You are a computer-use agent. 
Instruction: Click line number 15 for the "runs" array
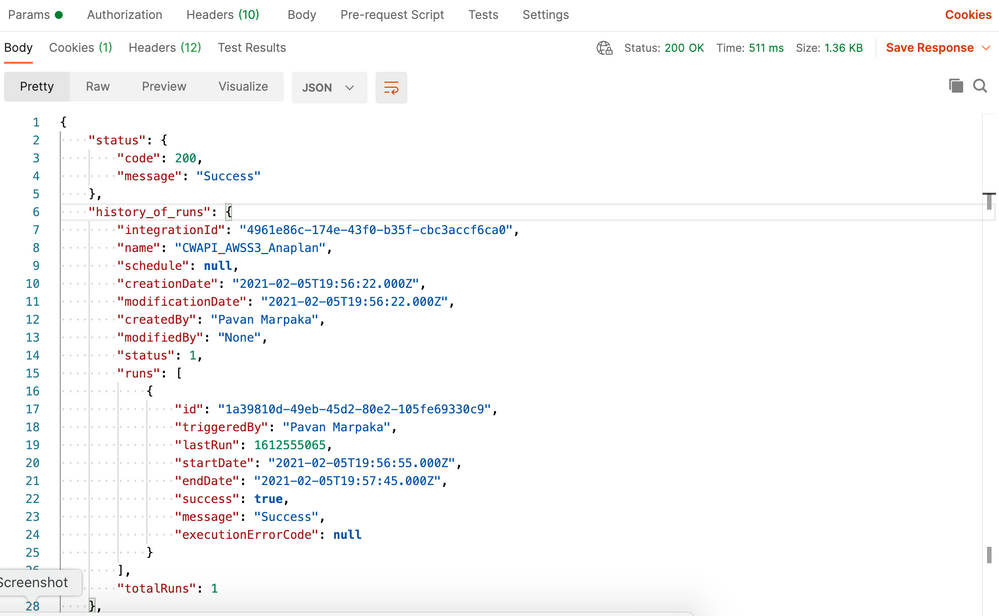pos(32,373)
